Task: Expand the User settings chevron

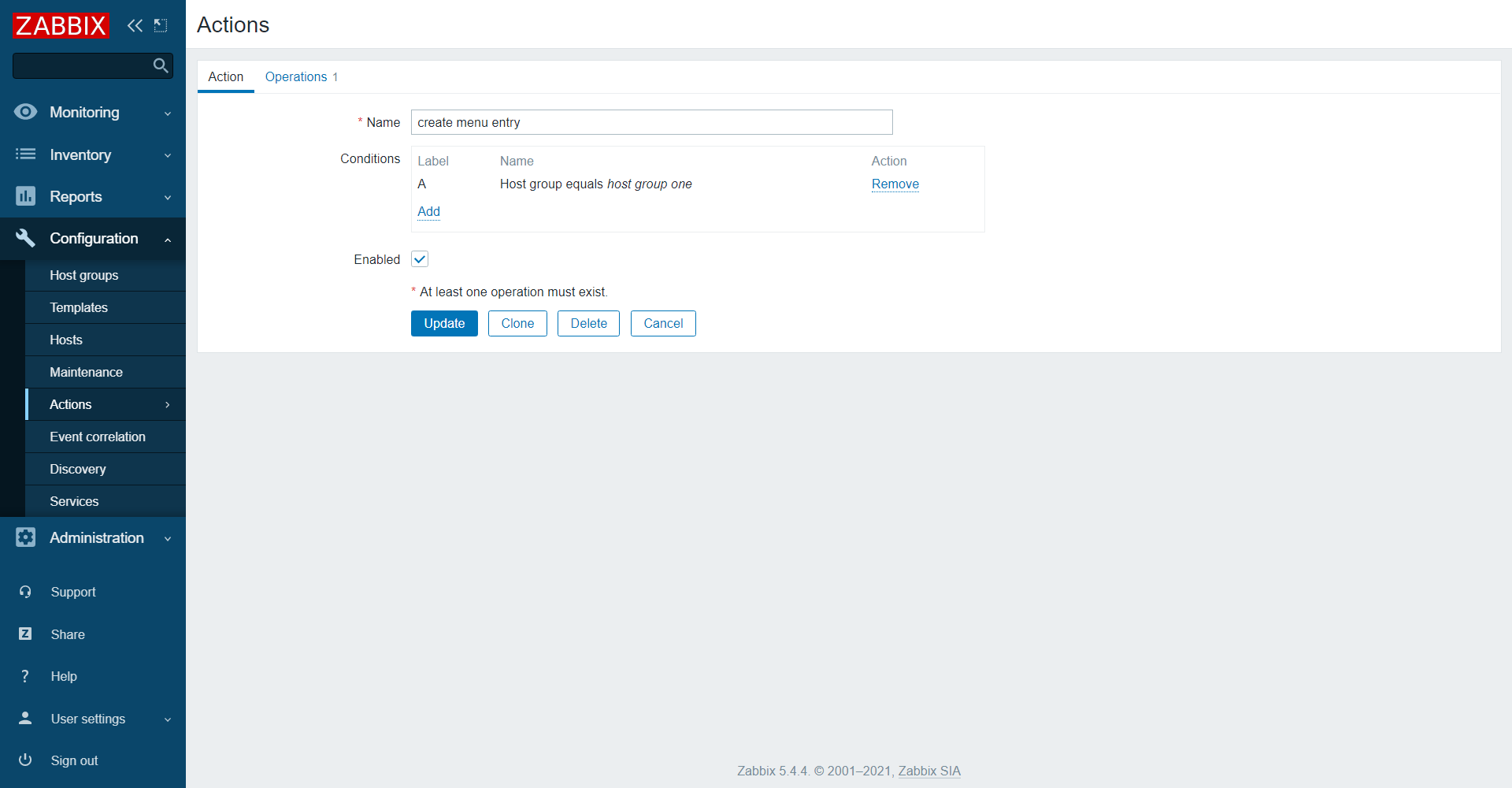Action: [168, 719]
